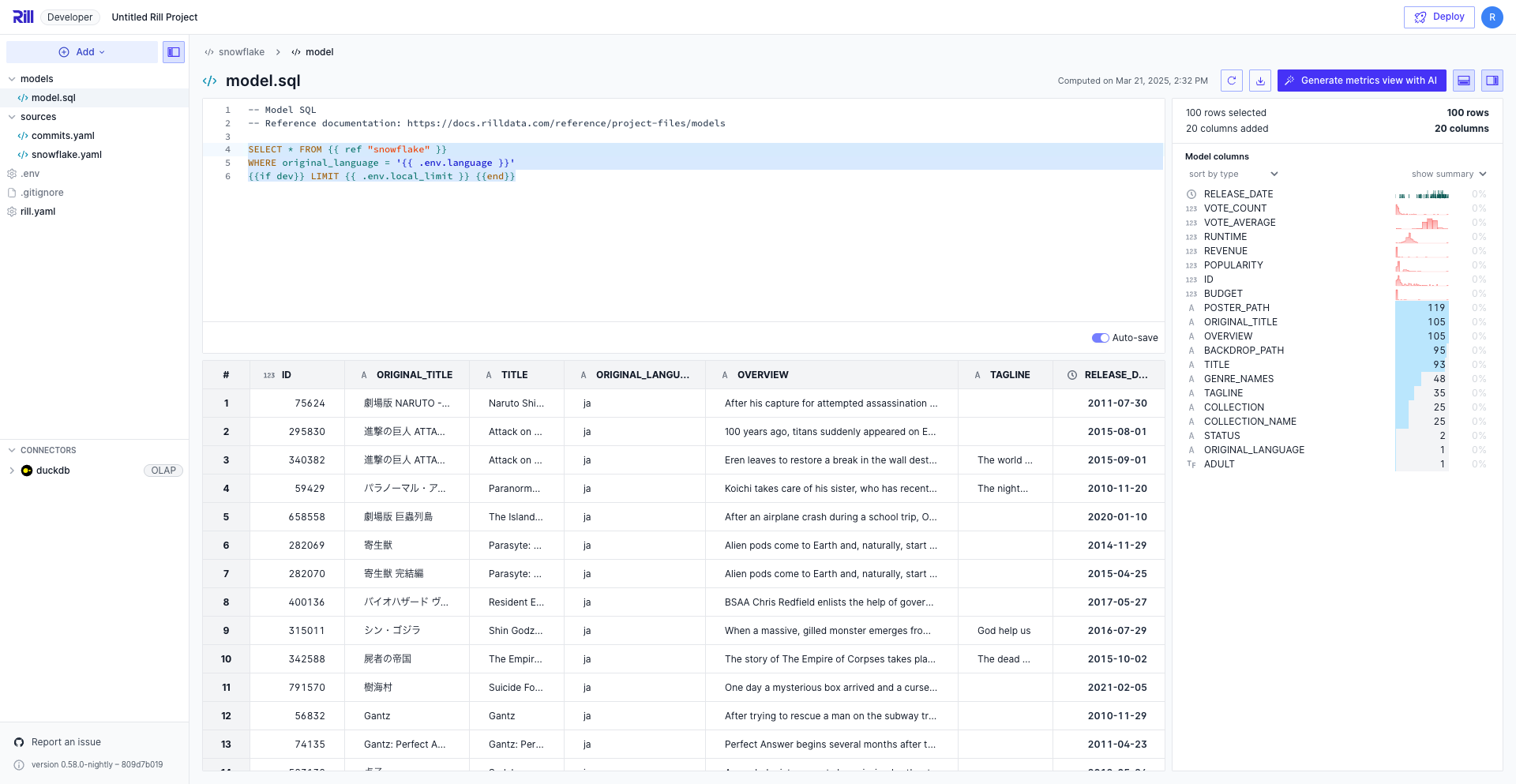Click the export model data download icon

click(1260, 81)
